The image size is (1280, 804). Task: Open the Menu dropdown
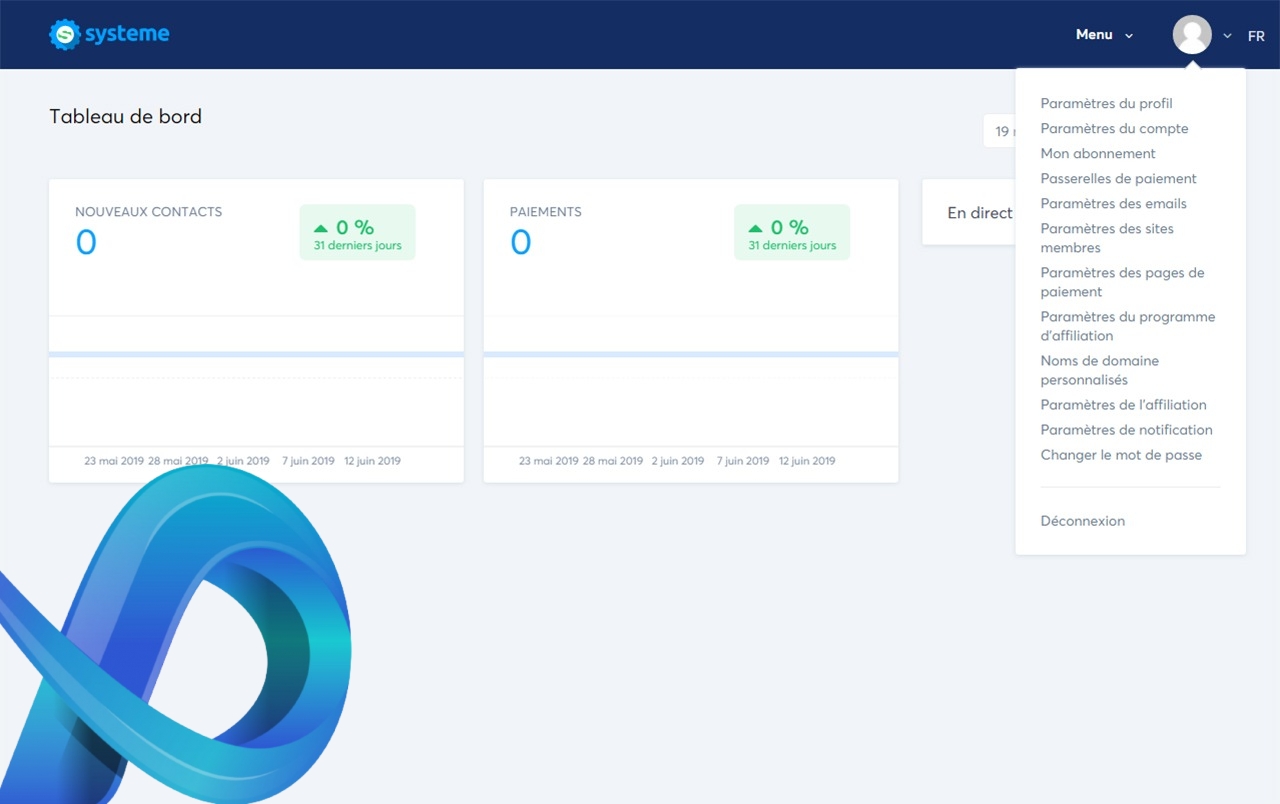point(1104,35)
